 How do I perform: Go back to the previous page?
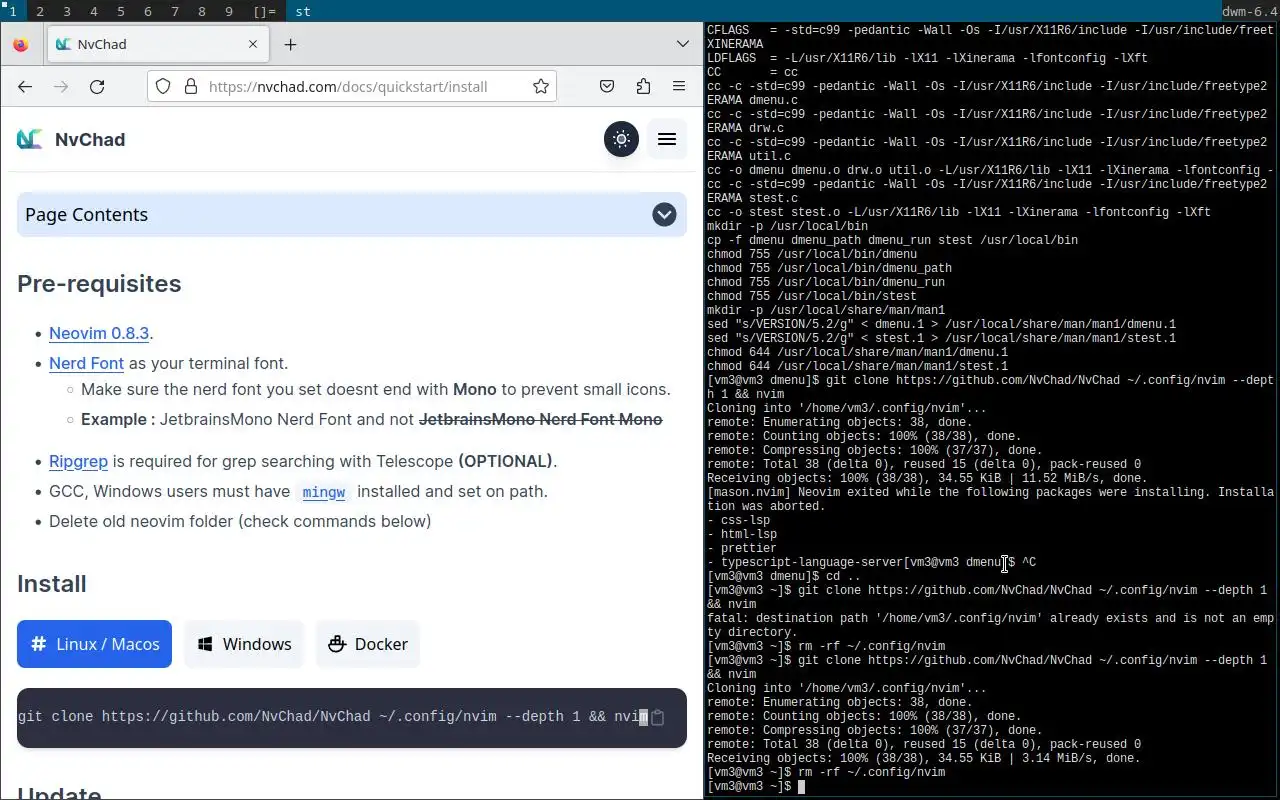(x=25, y=86)
